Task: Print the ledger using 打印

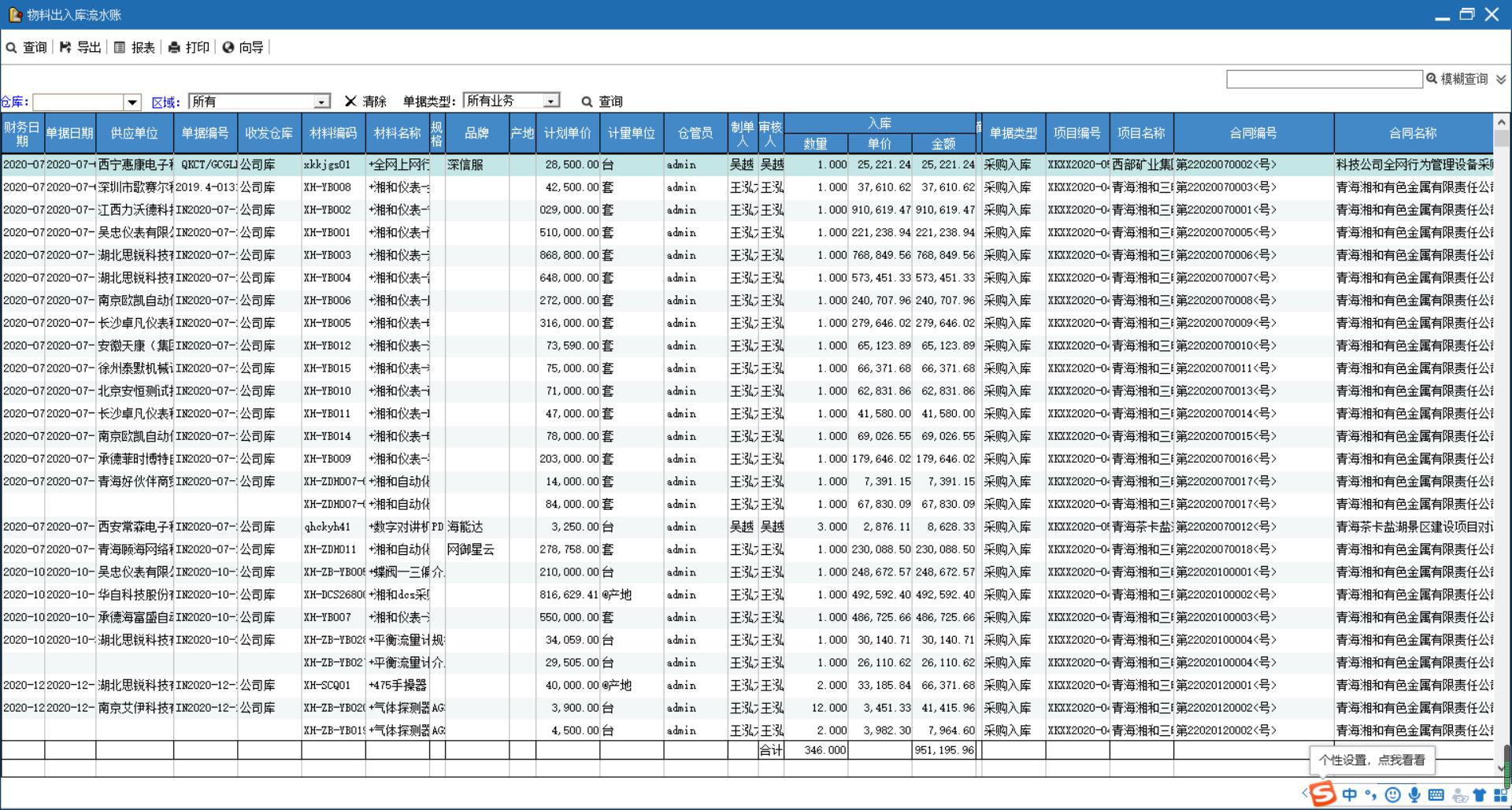Action: (189, 47)
